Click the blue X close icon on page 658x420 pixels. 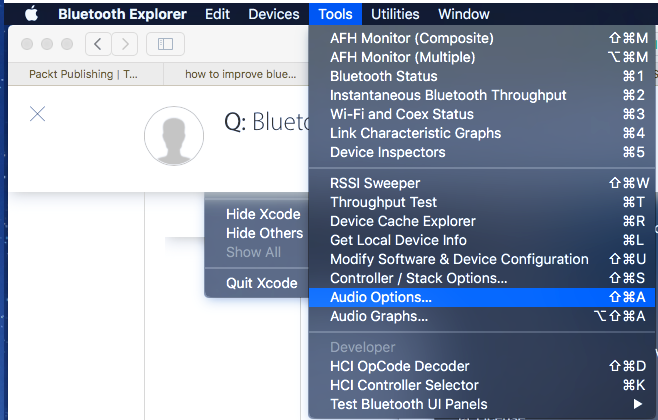click(x=37, y=114)
